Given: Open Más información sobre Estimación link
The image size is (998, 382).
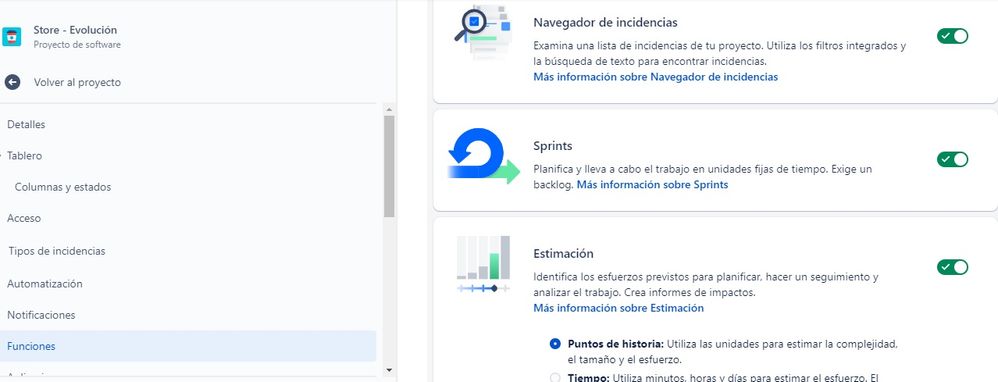Looking at the screenshot, I should (619, 308).
